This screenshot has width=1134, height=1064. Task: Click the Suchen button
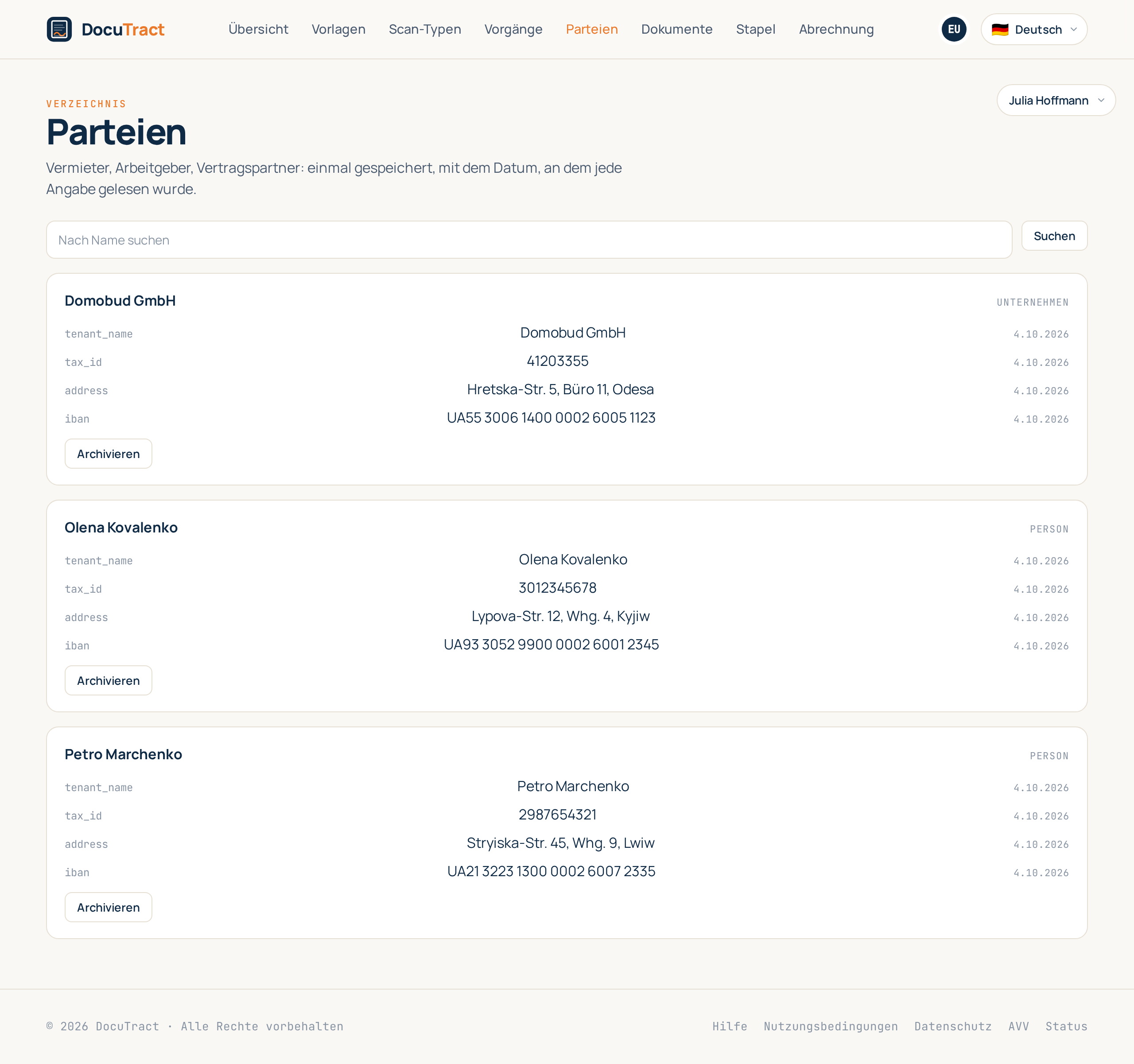(x=1054, y=236)
